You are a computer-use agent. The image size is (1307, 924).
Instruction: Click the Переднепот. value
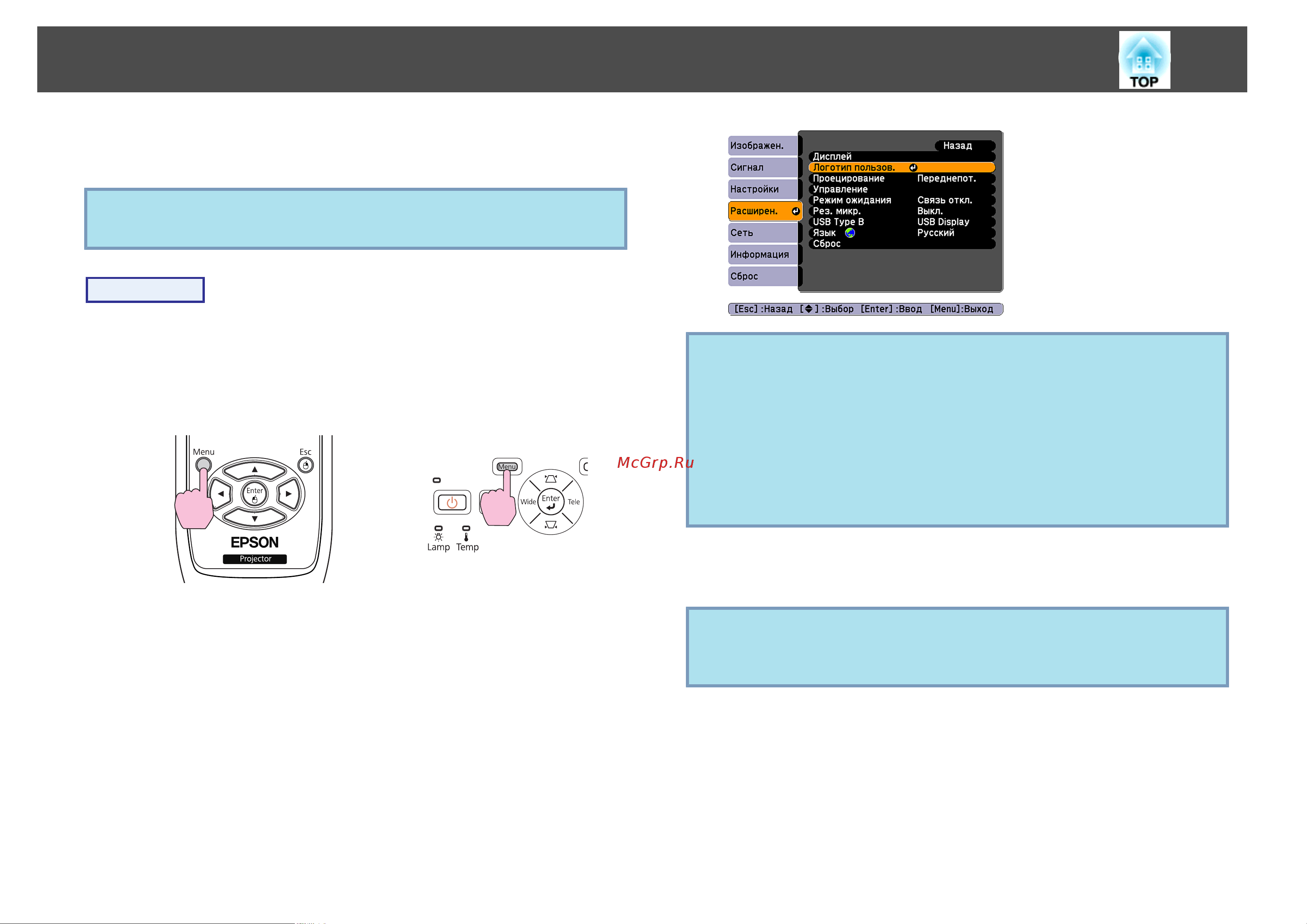click(946, 178)
